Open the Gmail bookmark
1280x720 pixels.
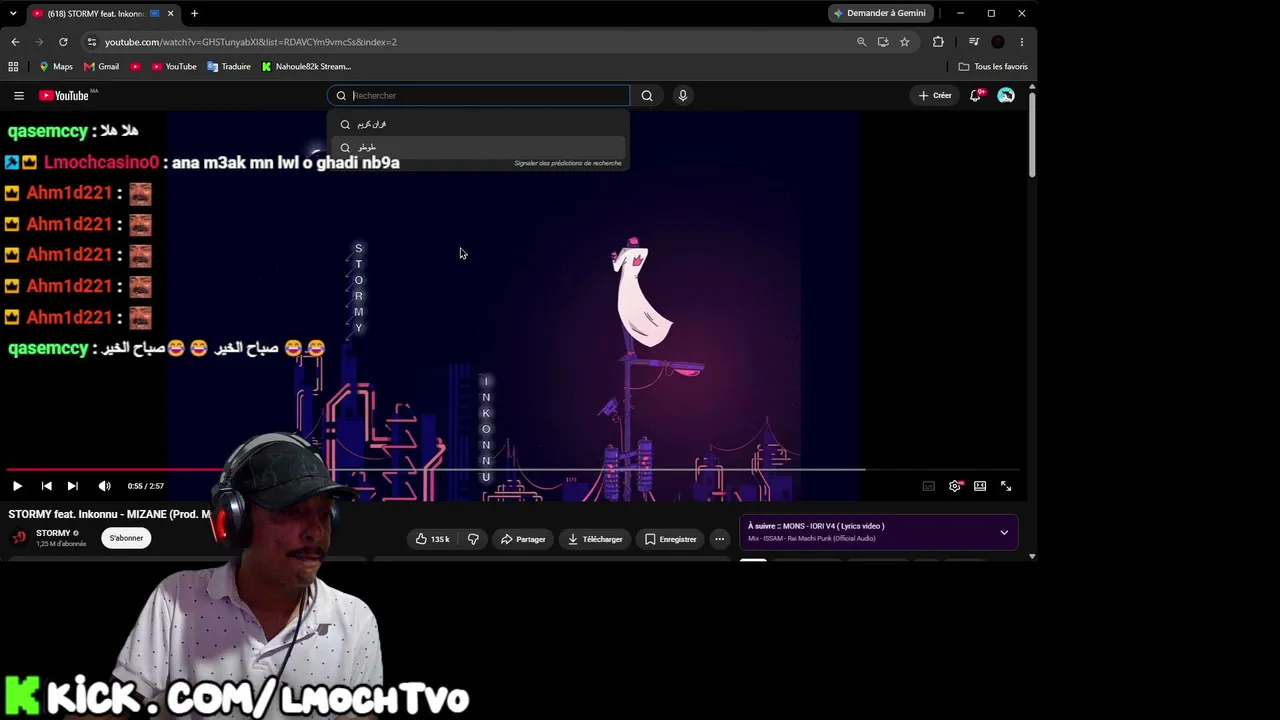102,67
